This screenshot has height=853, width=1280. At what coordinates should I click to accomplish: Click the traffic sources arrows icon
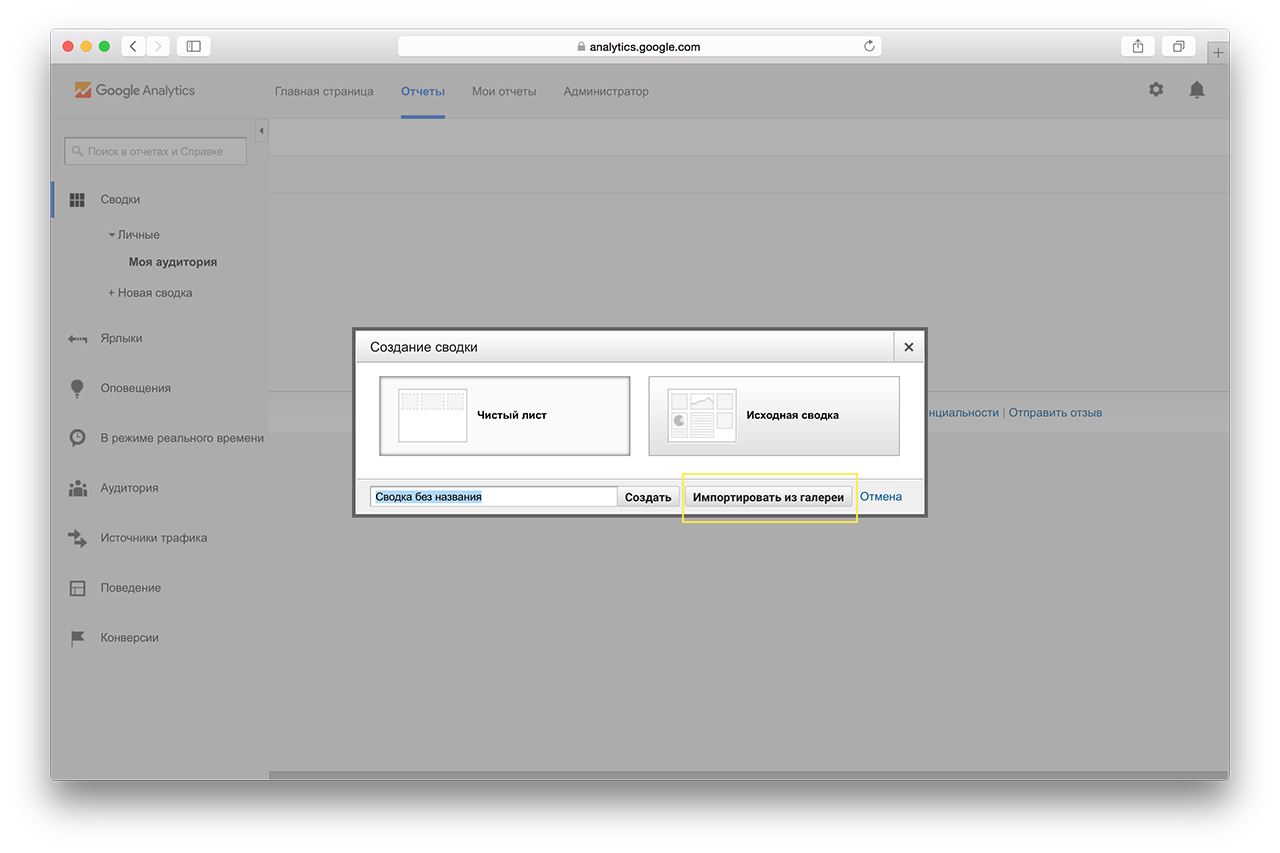coord(77,538)
